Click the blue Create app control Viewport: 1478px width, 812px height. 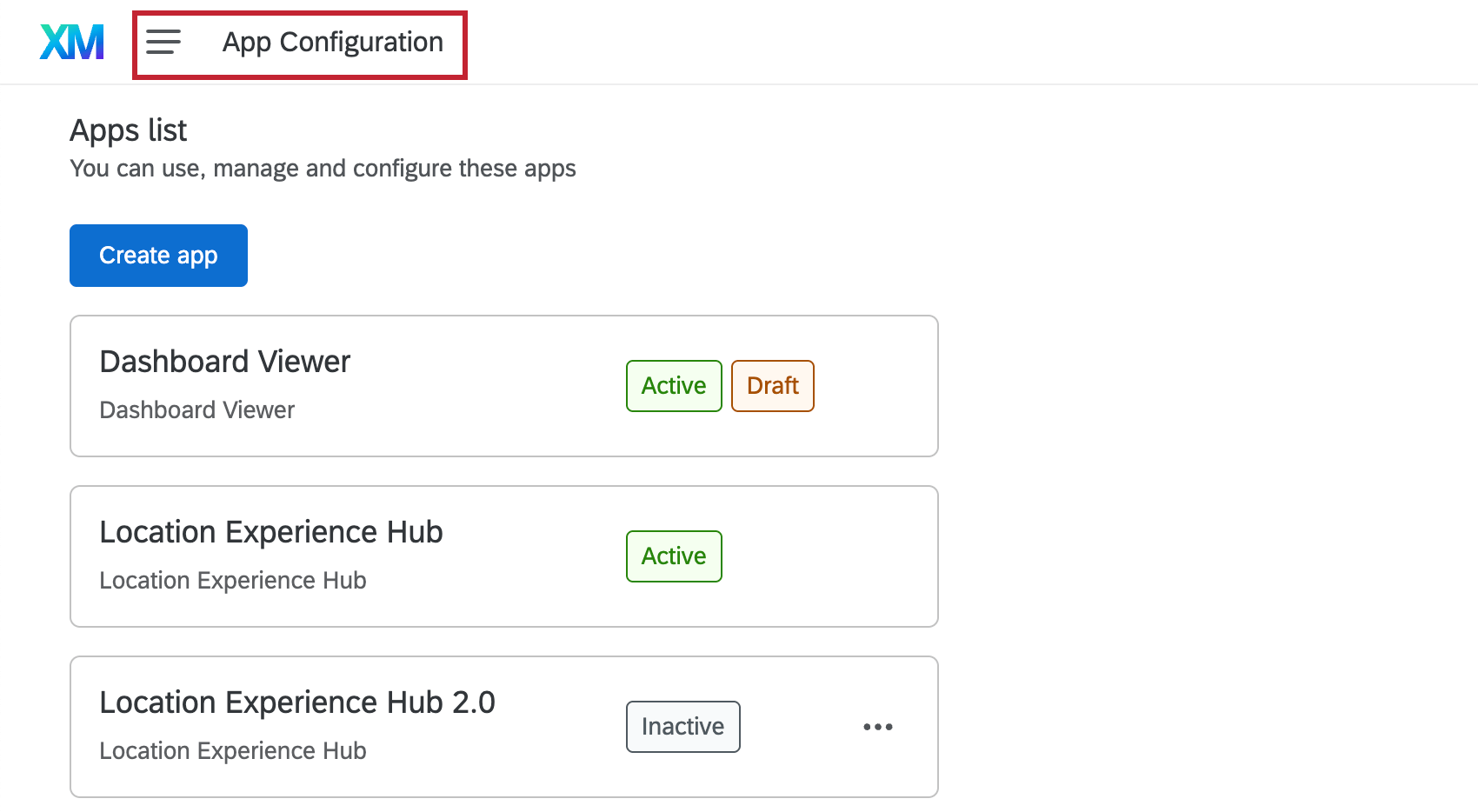(158, 255)
